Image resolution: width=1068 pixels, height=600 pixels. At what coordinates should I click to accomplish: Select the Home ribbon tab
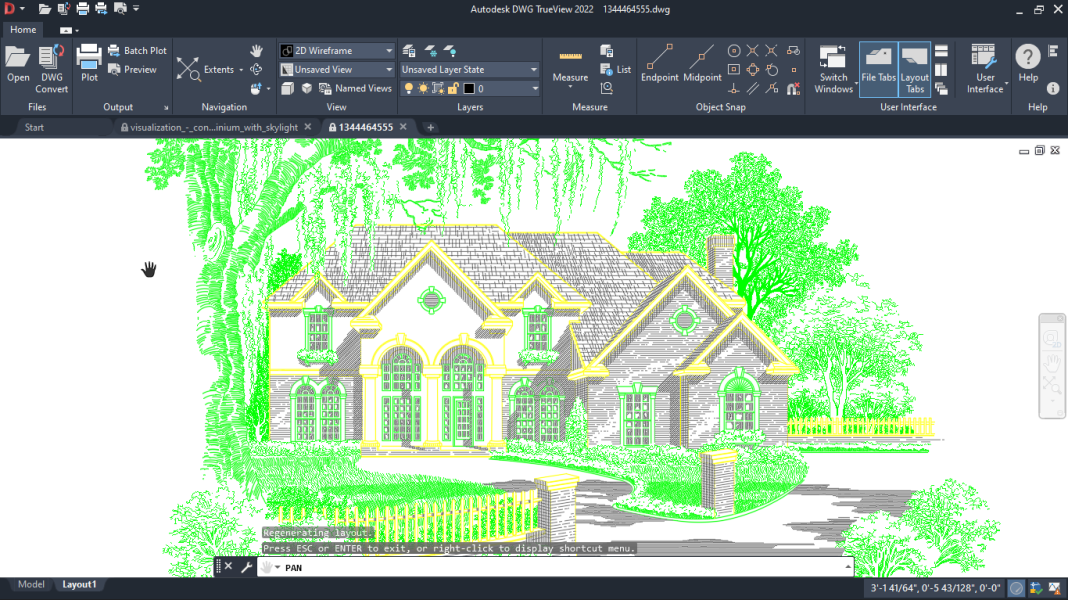[x=23, y=30]
